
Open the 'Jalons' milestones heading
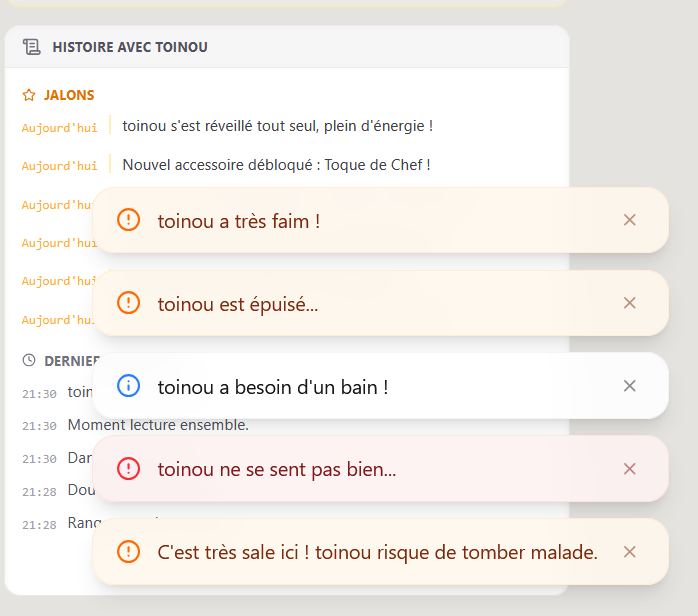pos(69,96)
